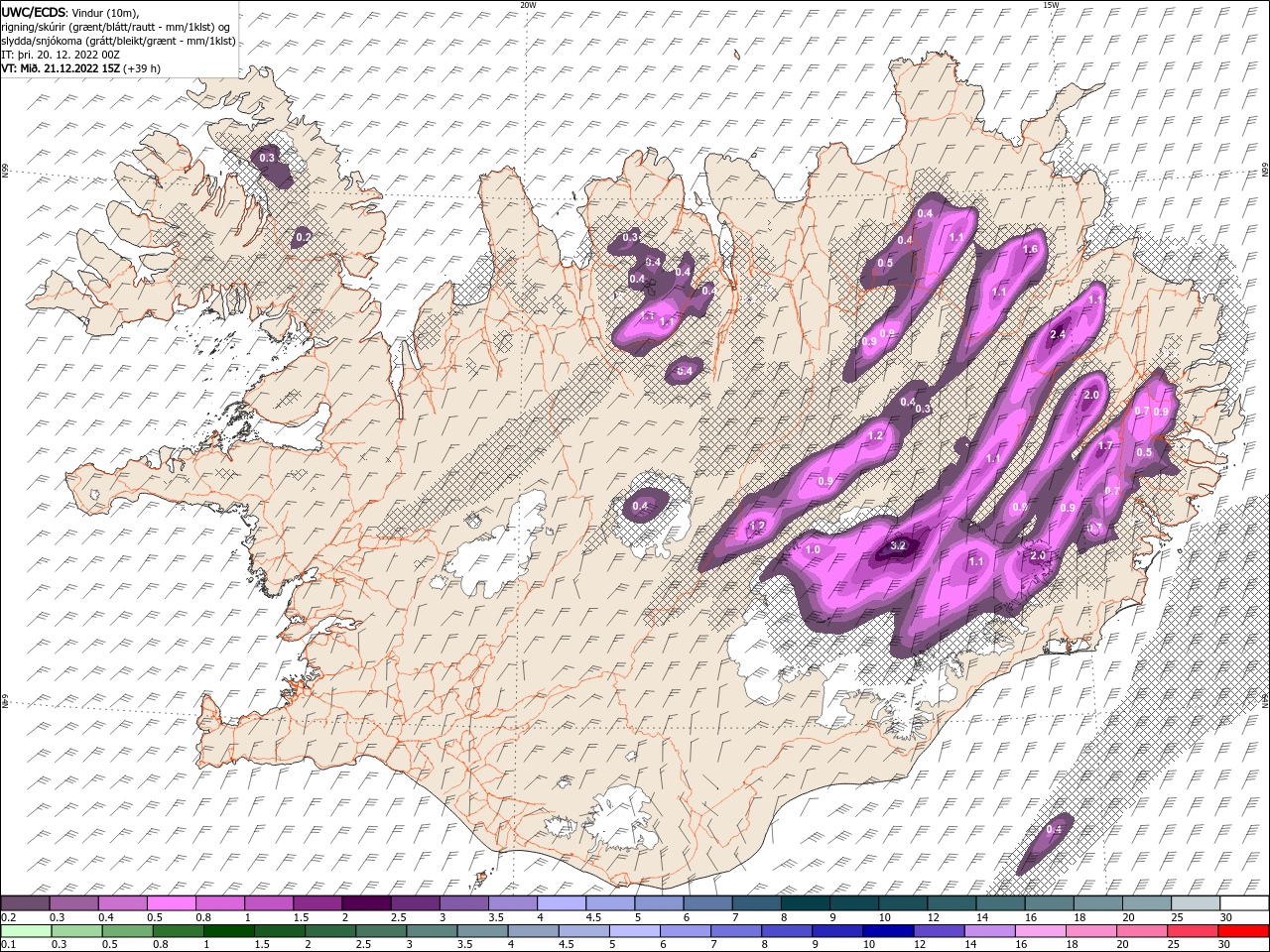Pick the white swatch ending the snow legend
The height and width of the screenshot is (952, 1270).
pyautogui.click(x=1243, y=903)
